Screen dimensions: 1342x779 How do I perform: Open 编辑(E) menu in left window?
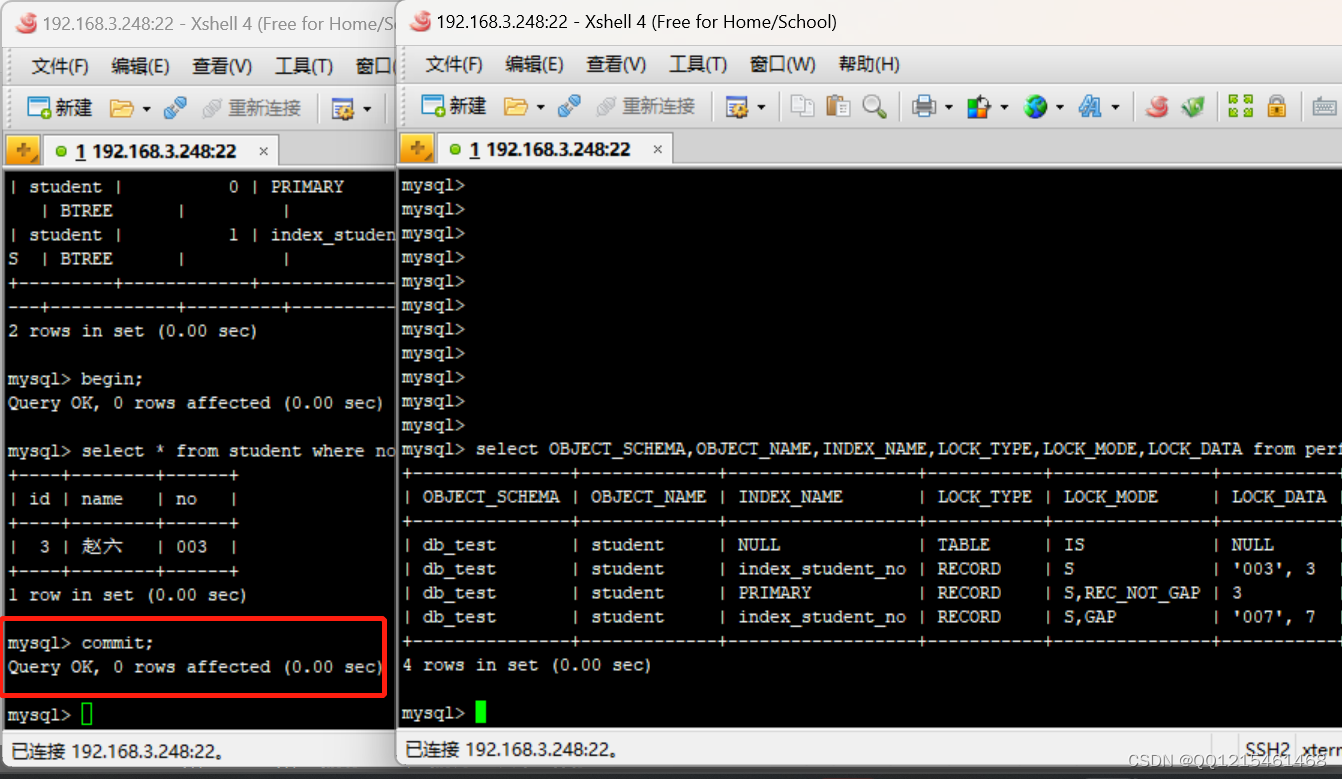click(141, 66)
